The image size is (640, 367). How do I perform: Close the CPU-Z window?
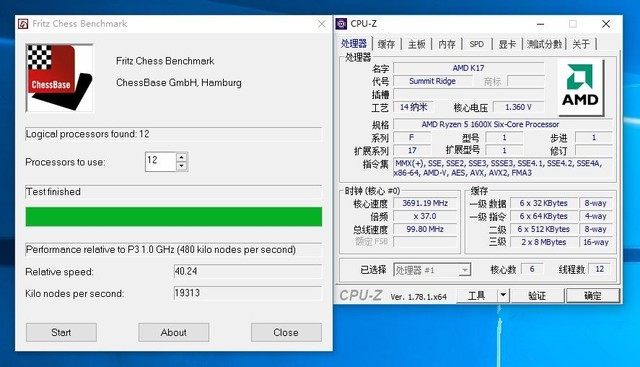coord(606,24)
